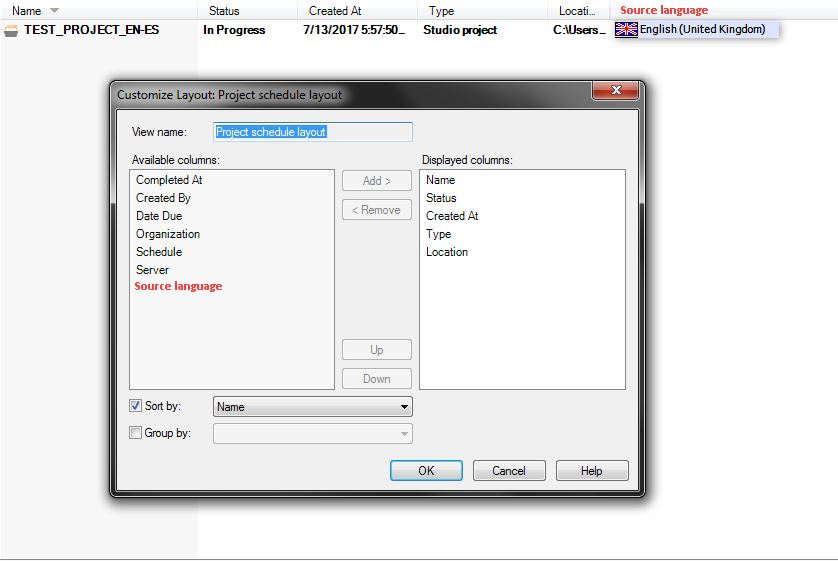Viewport: 838px width, 561px height.
Task: Select Created By in Available columns
Action: click(x=163, y=198)
